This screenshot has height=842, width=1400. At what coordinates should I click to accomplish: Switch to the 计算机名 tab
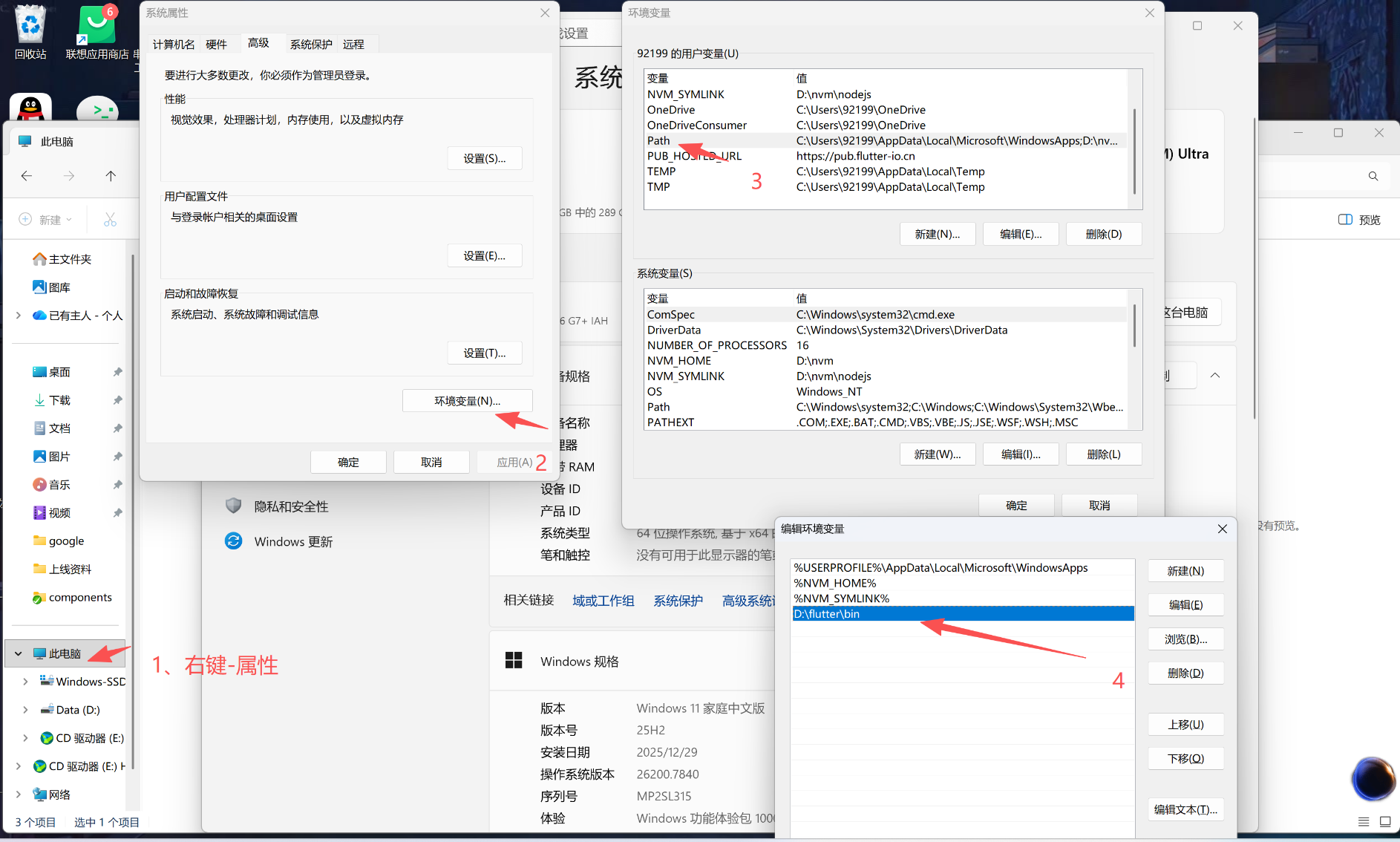[174, 45]
